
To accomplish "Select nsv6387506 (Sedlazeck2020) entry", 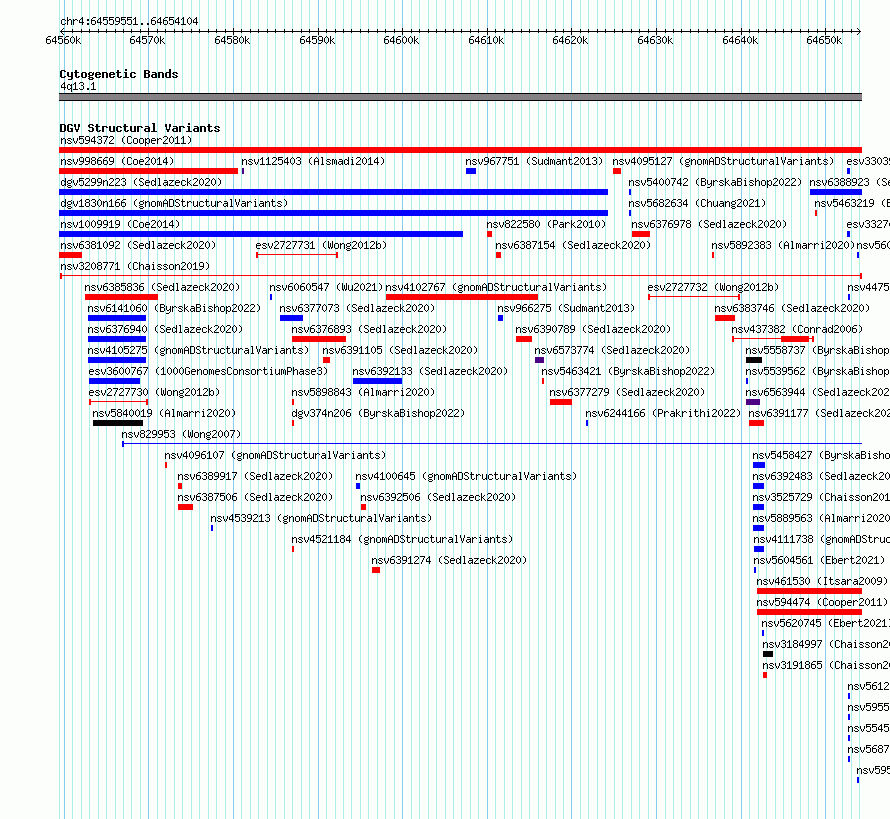I will (255, 497).
